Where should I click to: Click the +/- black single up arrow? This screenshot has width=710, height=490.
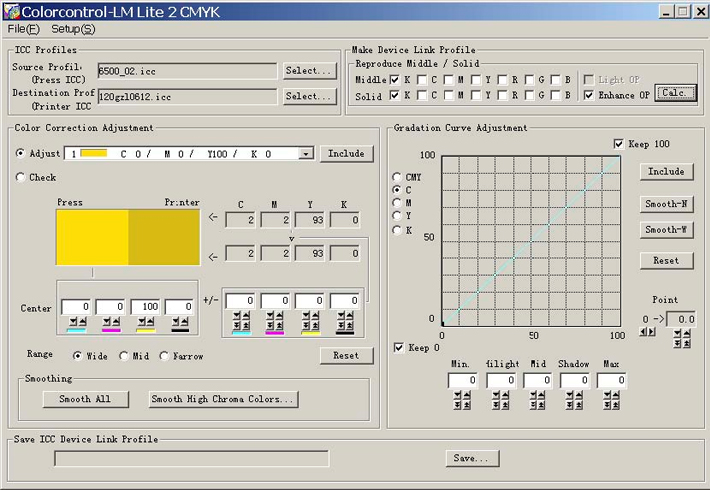(350, 315)
